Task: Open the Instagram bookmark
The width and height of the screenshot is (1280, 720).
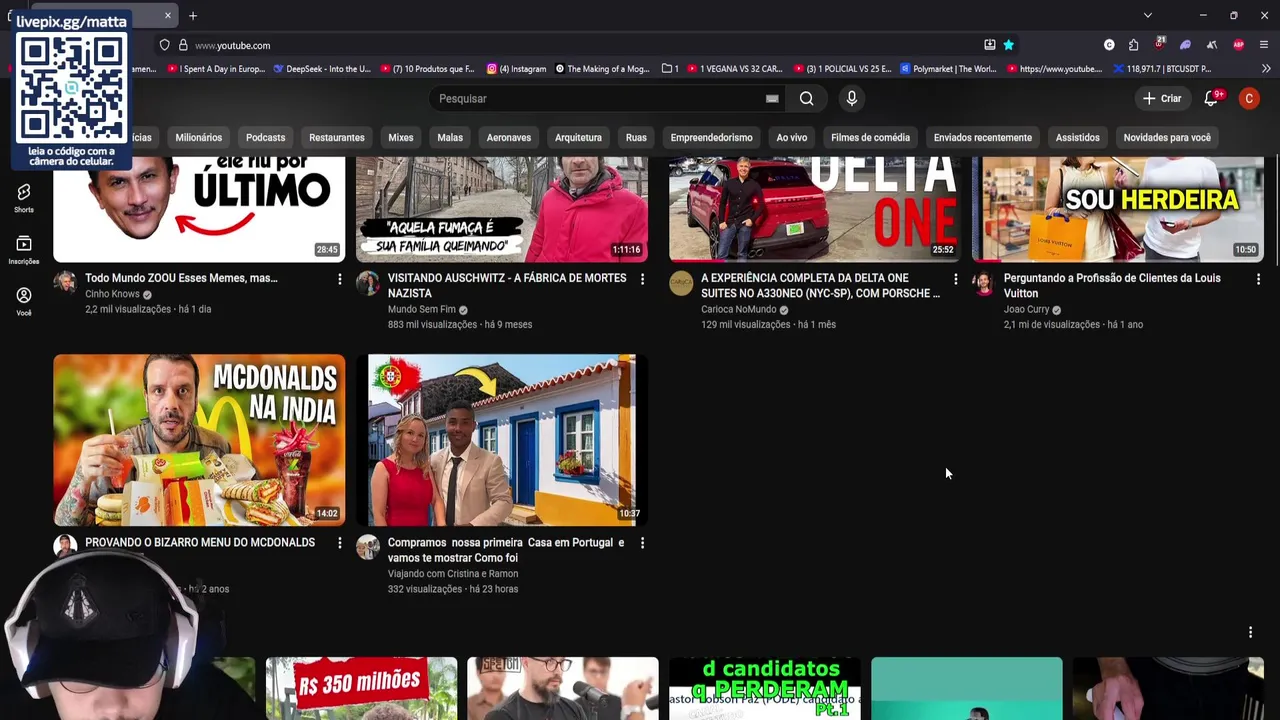Action: (517, 69)
